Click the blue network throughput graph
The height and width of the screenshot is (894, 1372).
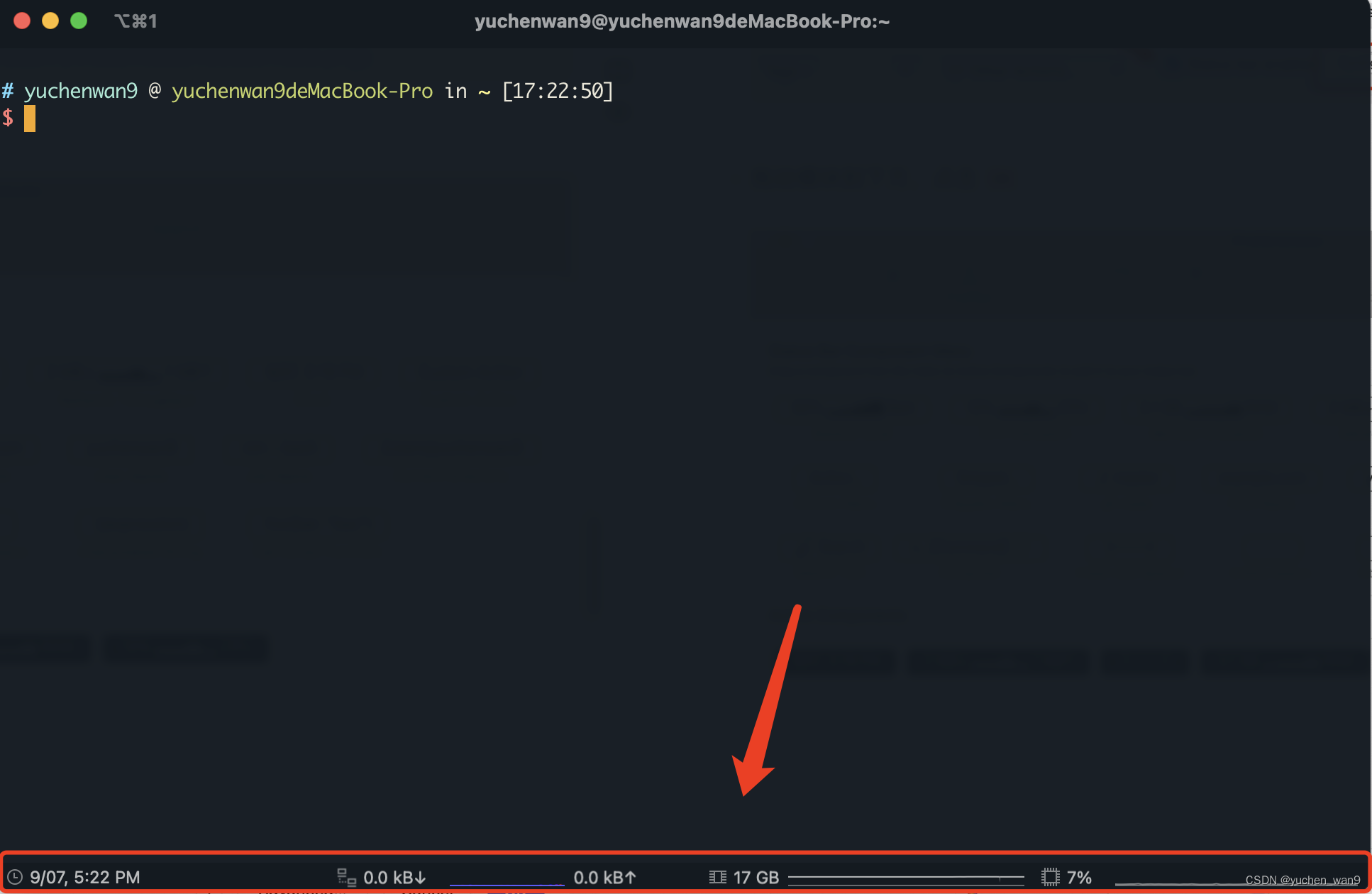click(x=507, y=884)
